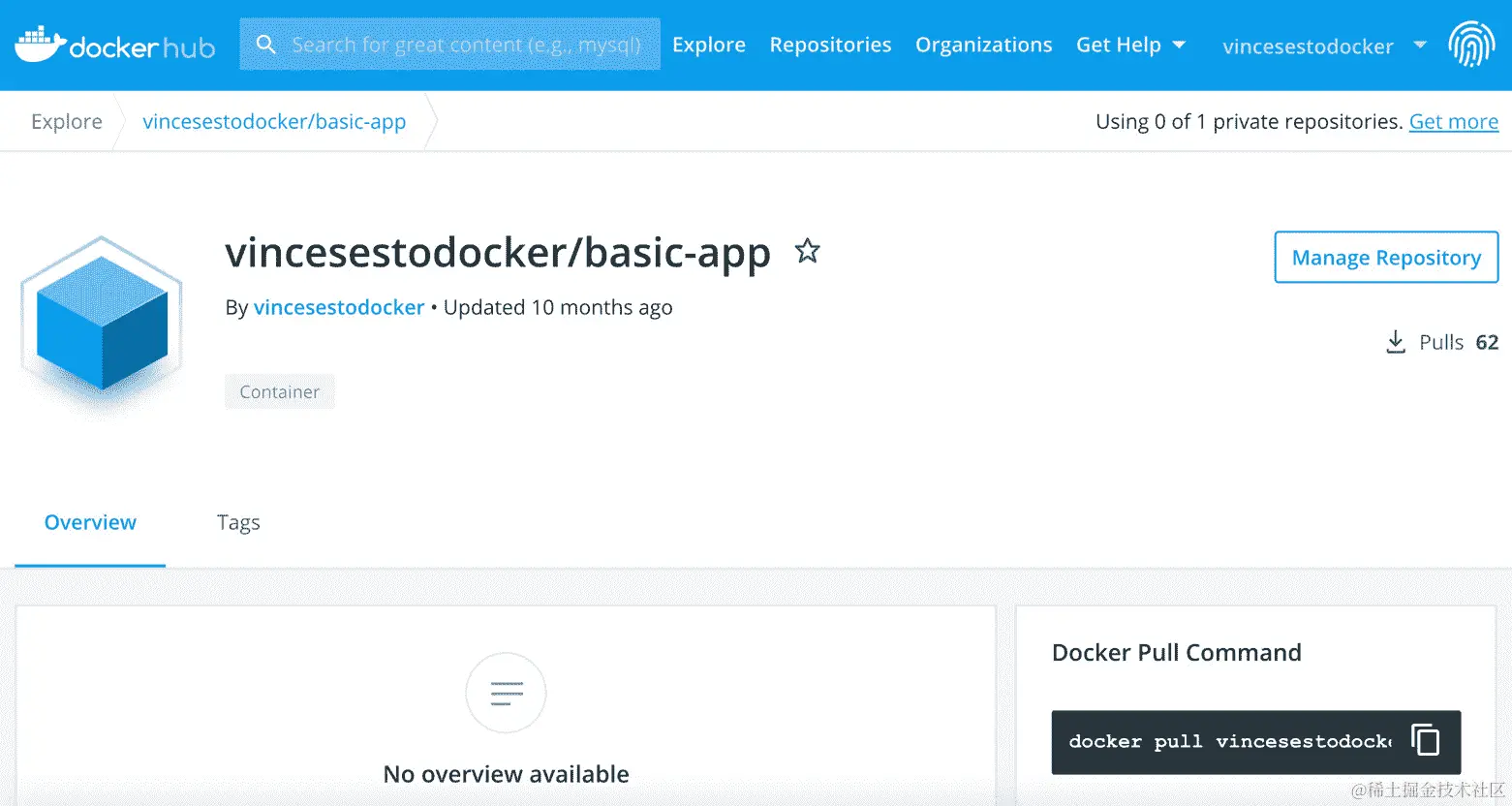Open the vincesestodocker account dropdown
Screen dimensions: 1512x806
pyautogui.click(x=1309, y=46)
